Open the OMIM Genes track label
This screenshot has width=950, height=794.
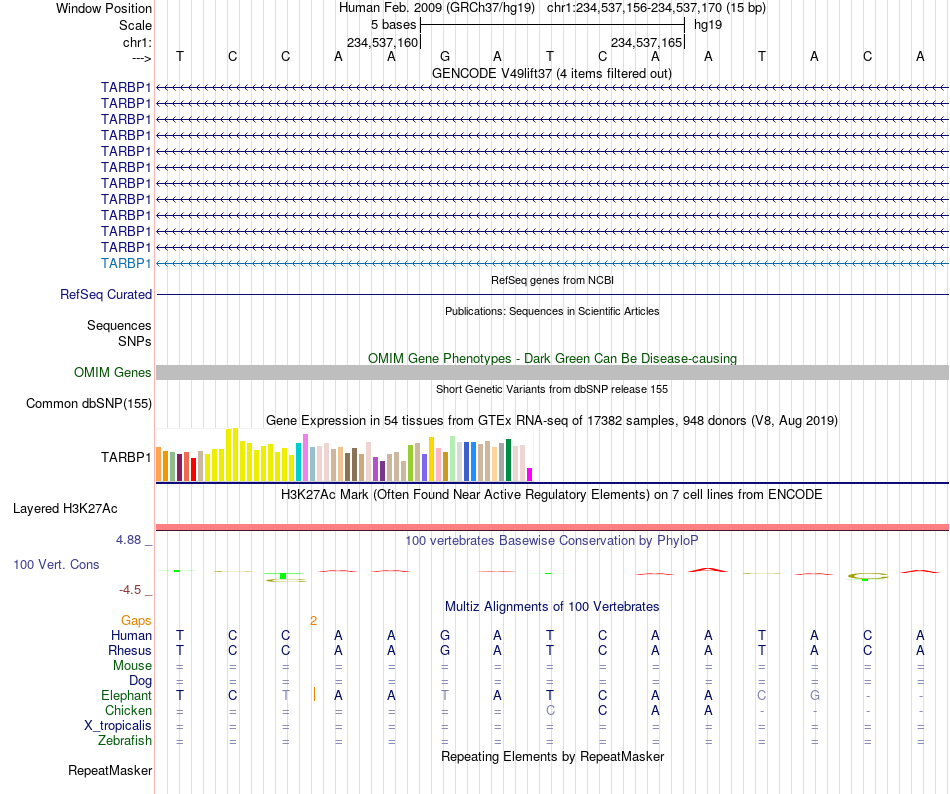(112, 372)
